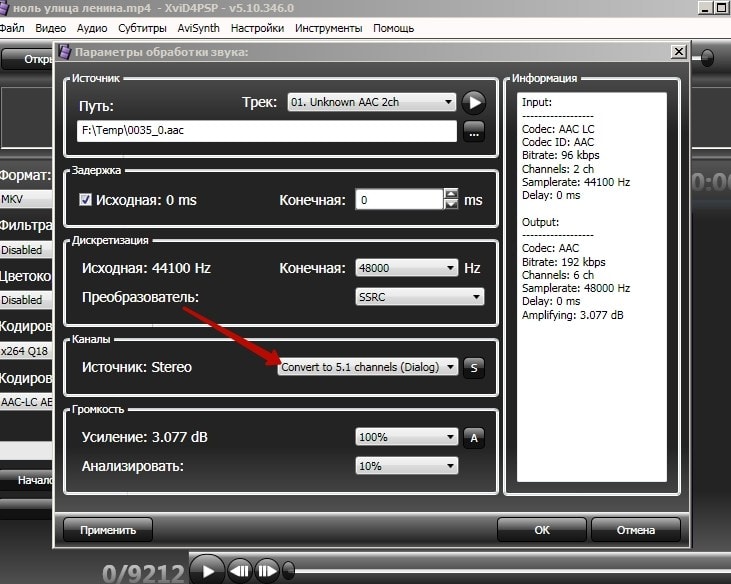Open the Субтитры menu
731x584 pixels.
142,28
